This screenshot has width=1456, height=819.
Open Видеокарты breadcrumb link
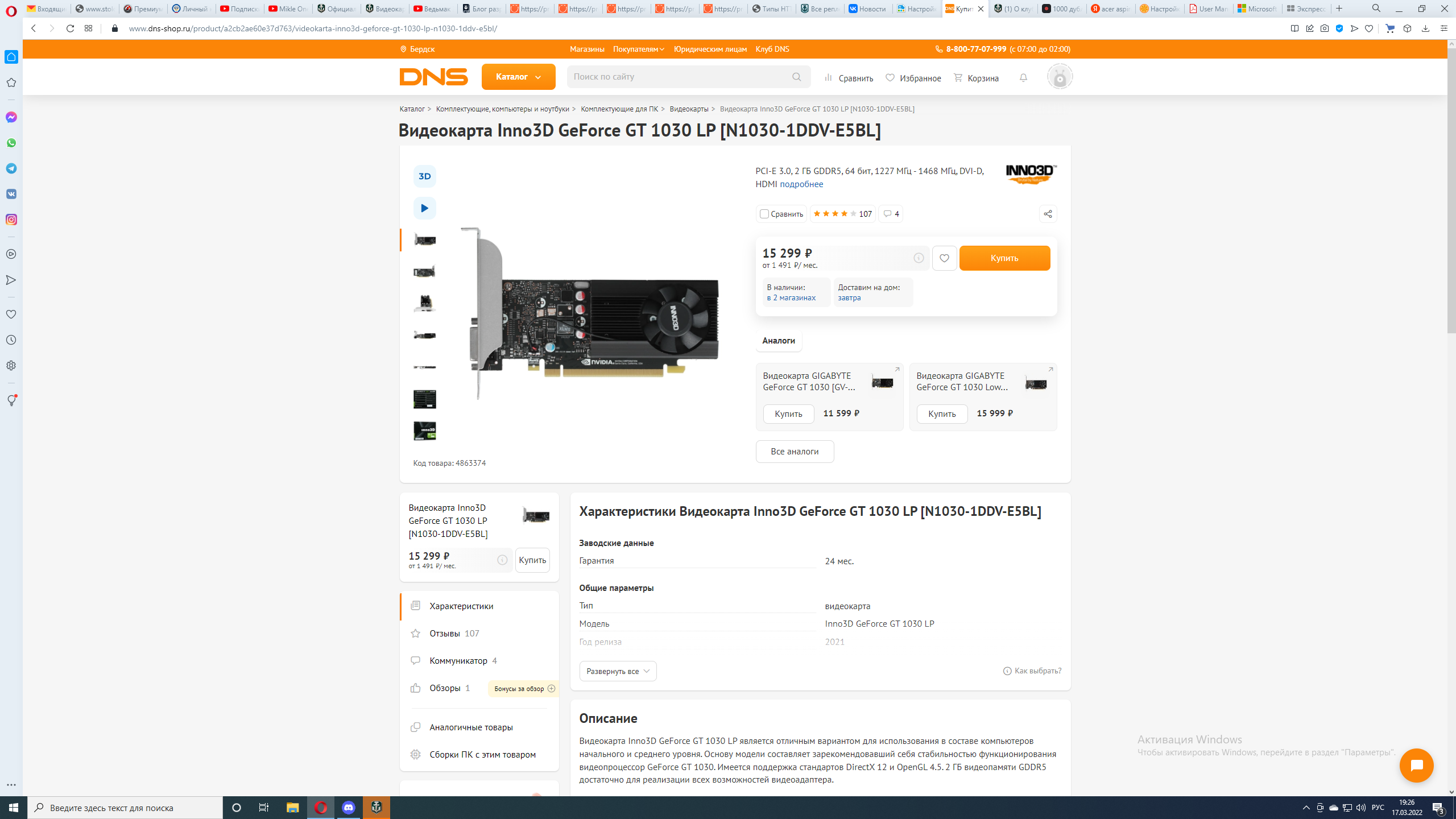(689, 109)
